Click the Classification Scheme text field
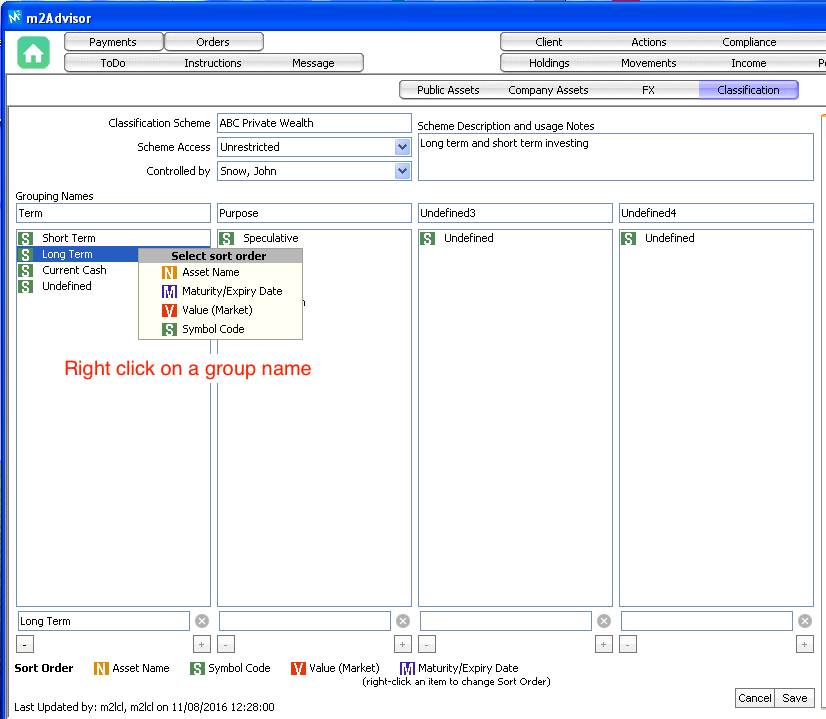 point(314,123)
